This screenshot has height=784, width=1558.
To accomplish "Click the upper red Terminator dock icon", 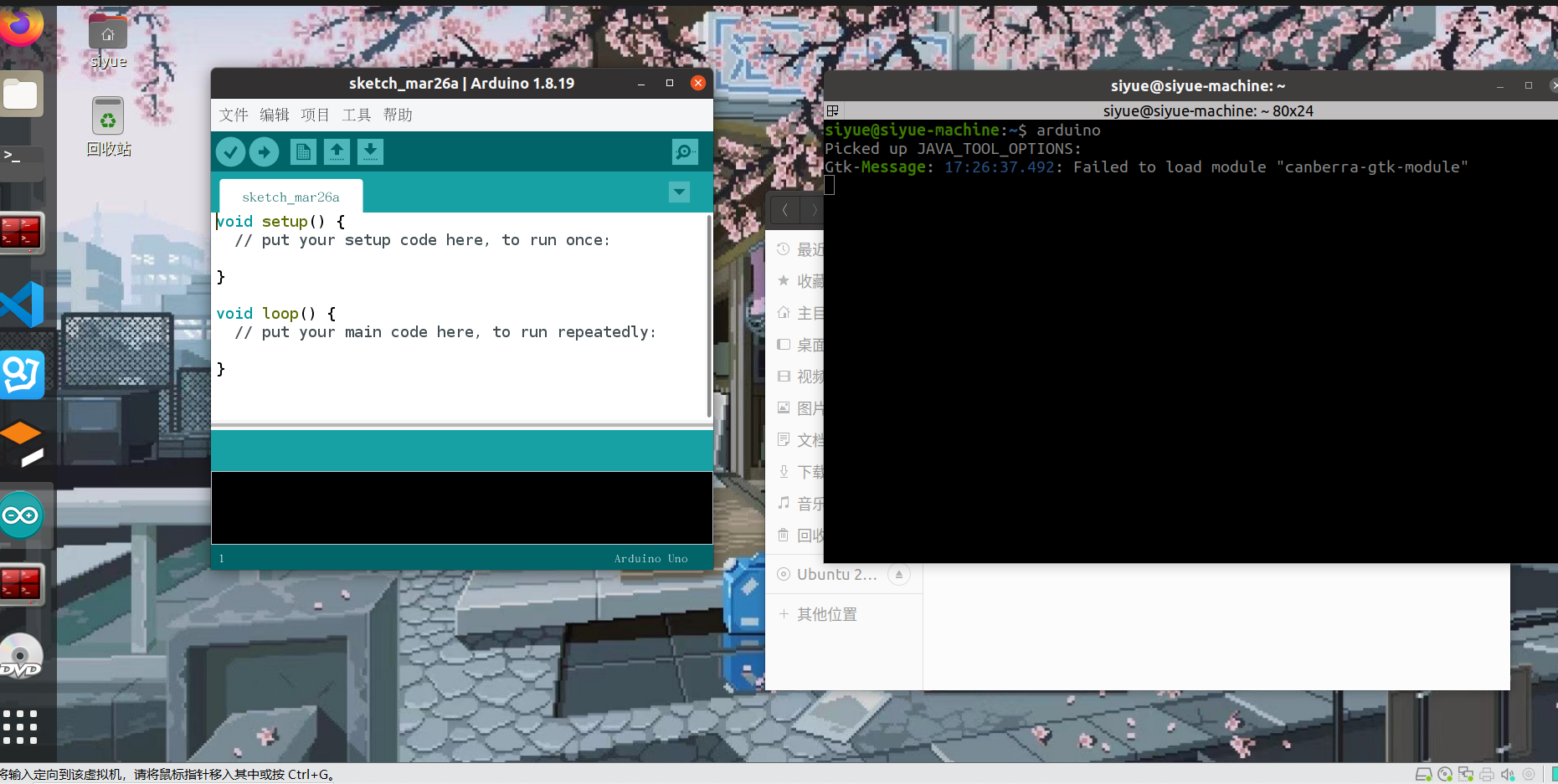I will click(x=22, y=233).
